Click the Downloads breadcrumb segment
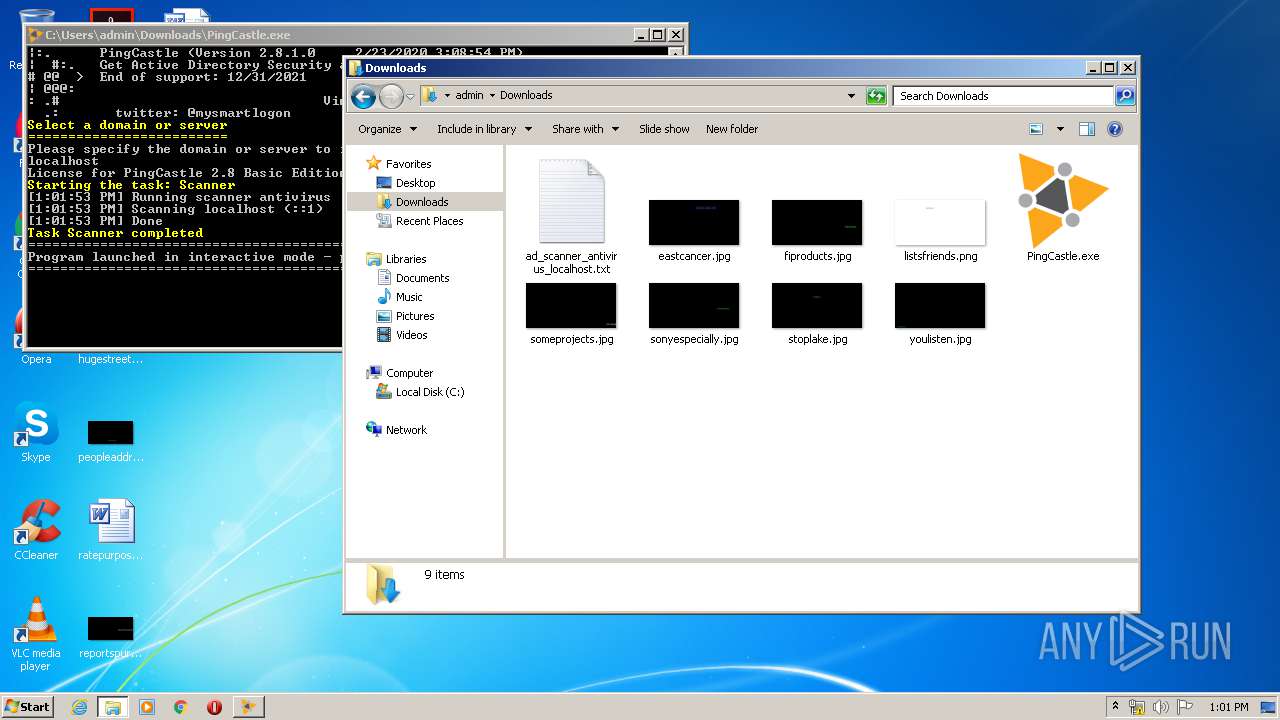Screen dimensions: 1280x720 (526, 96)
